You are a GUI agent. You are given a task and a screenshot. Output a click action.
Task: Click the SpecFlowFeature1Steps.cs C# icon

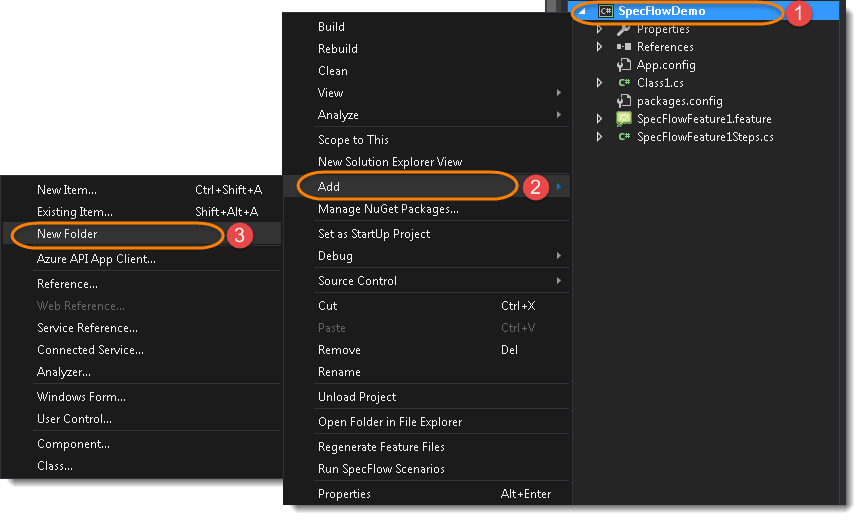point(624,137)
